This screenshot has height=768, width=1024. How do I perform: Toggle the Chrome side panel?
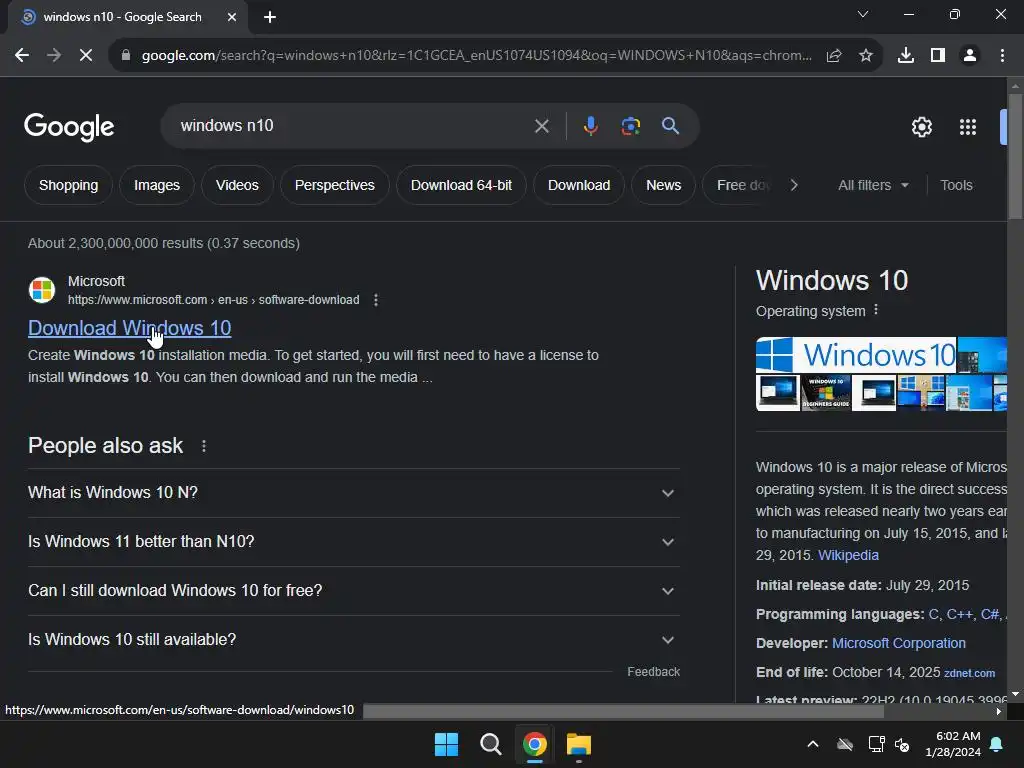tap(938, 56)
